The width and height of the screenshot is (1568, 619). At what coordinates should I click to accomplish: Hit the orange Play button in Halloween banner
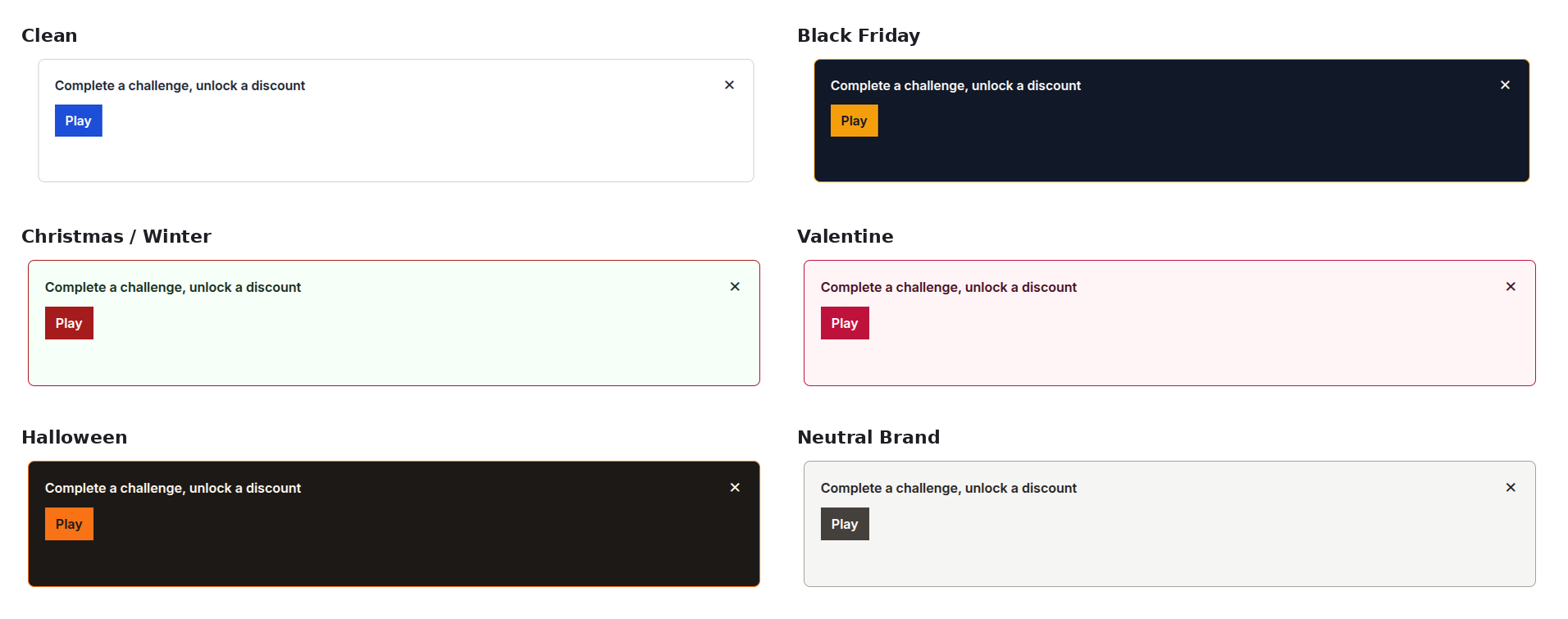(69, 524)
